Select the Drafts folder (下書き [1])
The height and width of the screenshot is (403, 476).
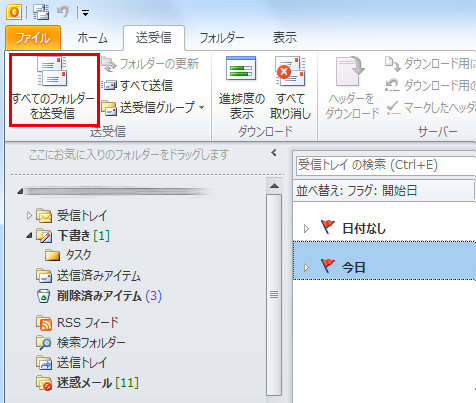coord(83,236)
